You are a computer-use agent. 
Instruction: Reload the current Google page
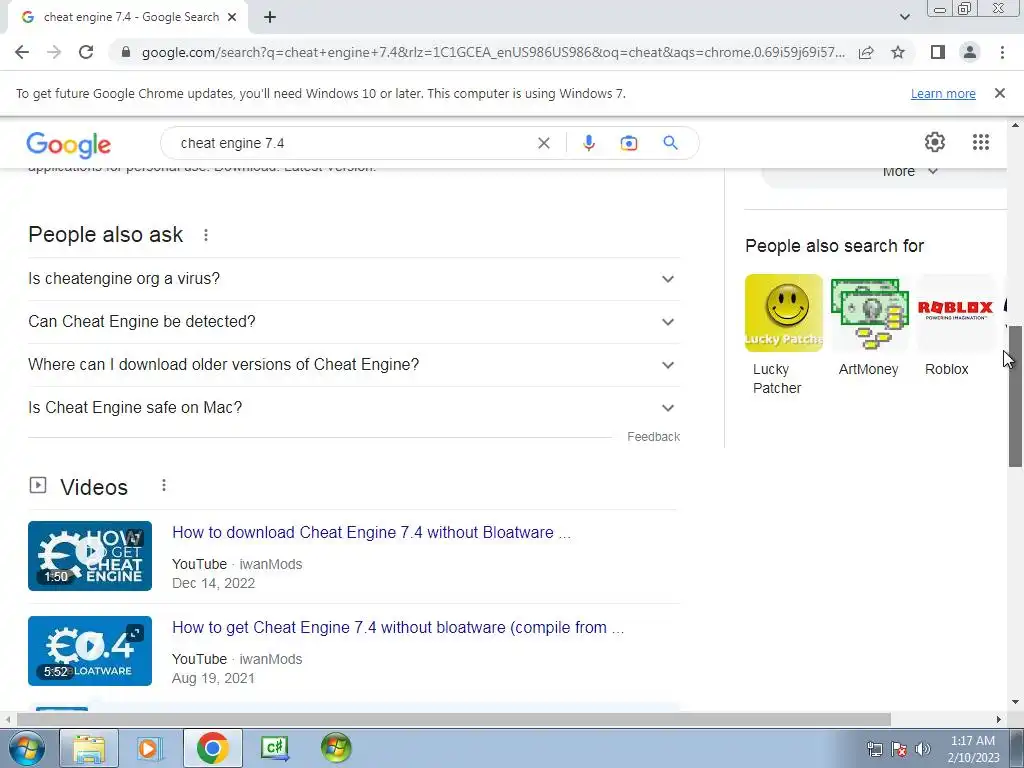point(86,52)
